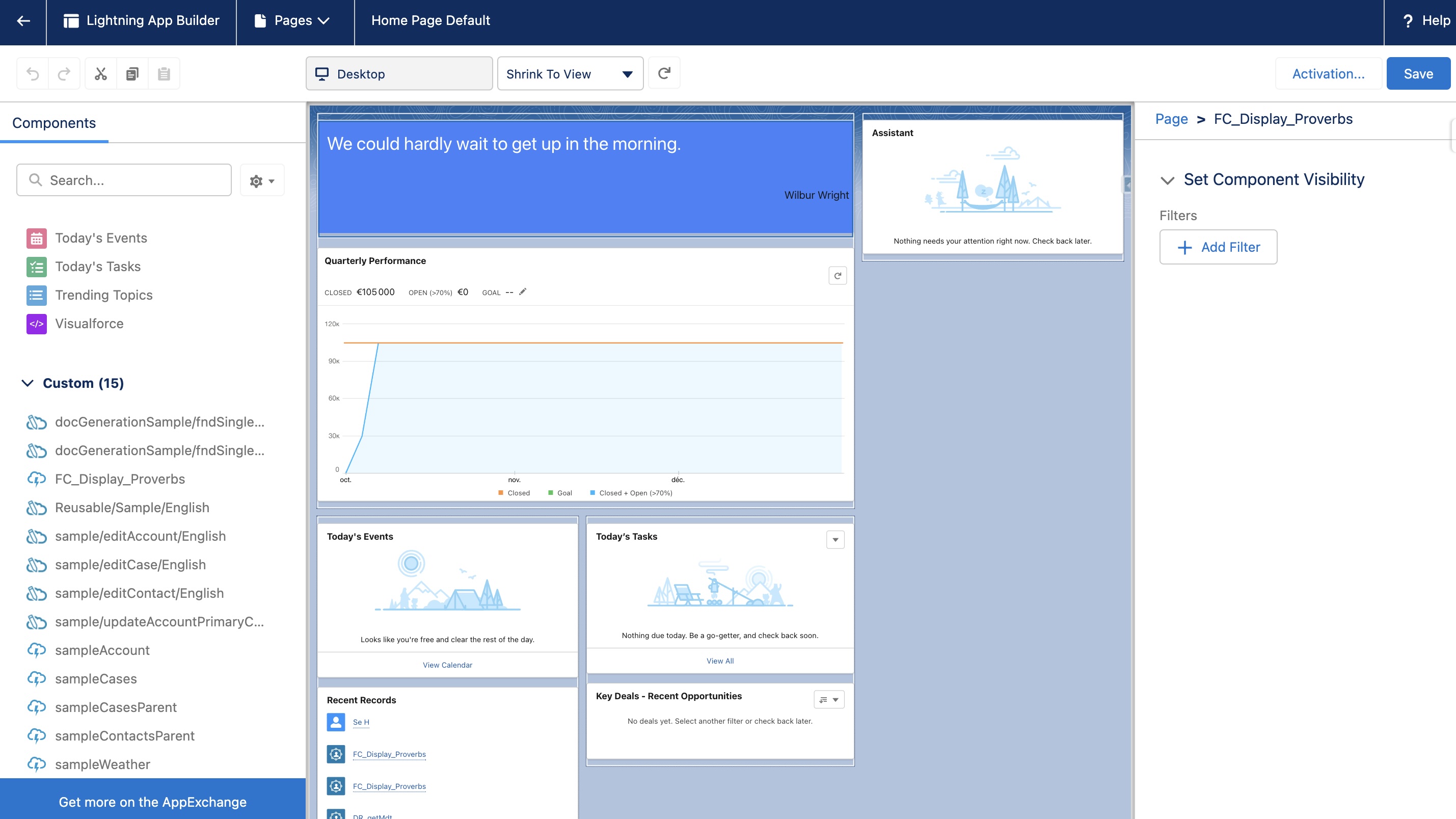Collapse the properties panel side handle
The width and height of the screenshot is (1456, 819).
tap(1127, 184)
